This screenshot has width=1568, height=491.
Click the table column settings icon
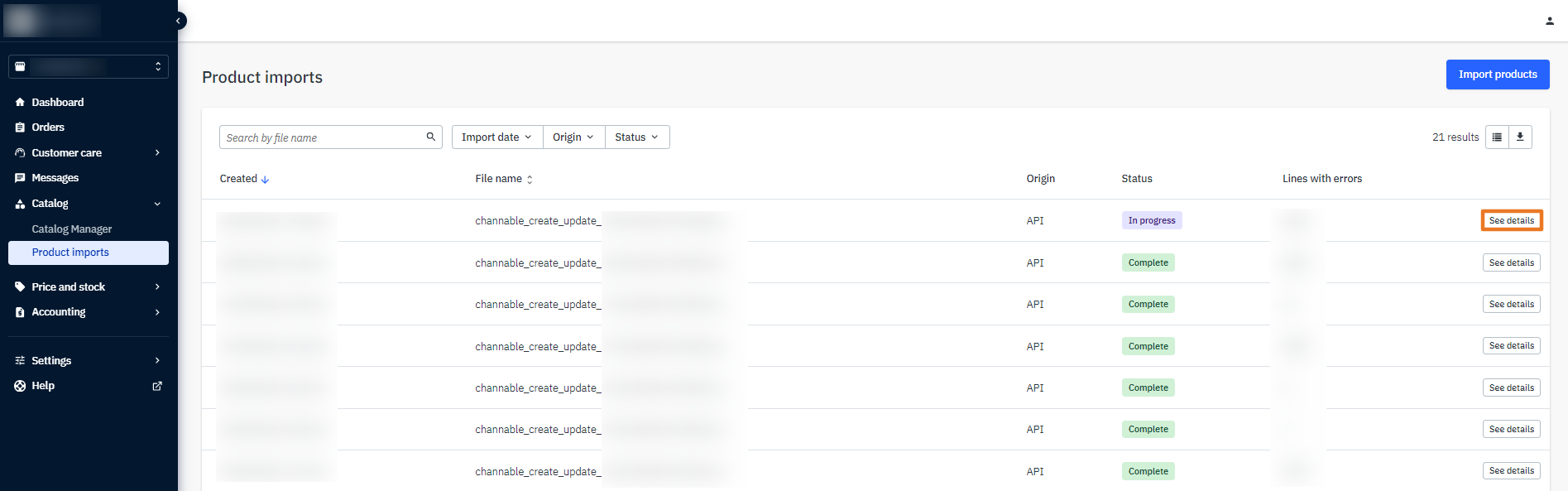coord(1497,137)
